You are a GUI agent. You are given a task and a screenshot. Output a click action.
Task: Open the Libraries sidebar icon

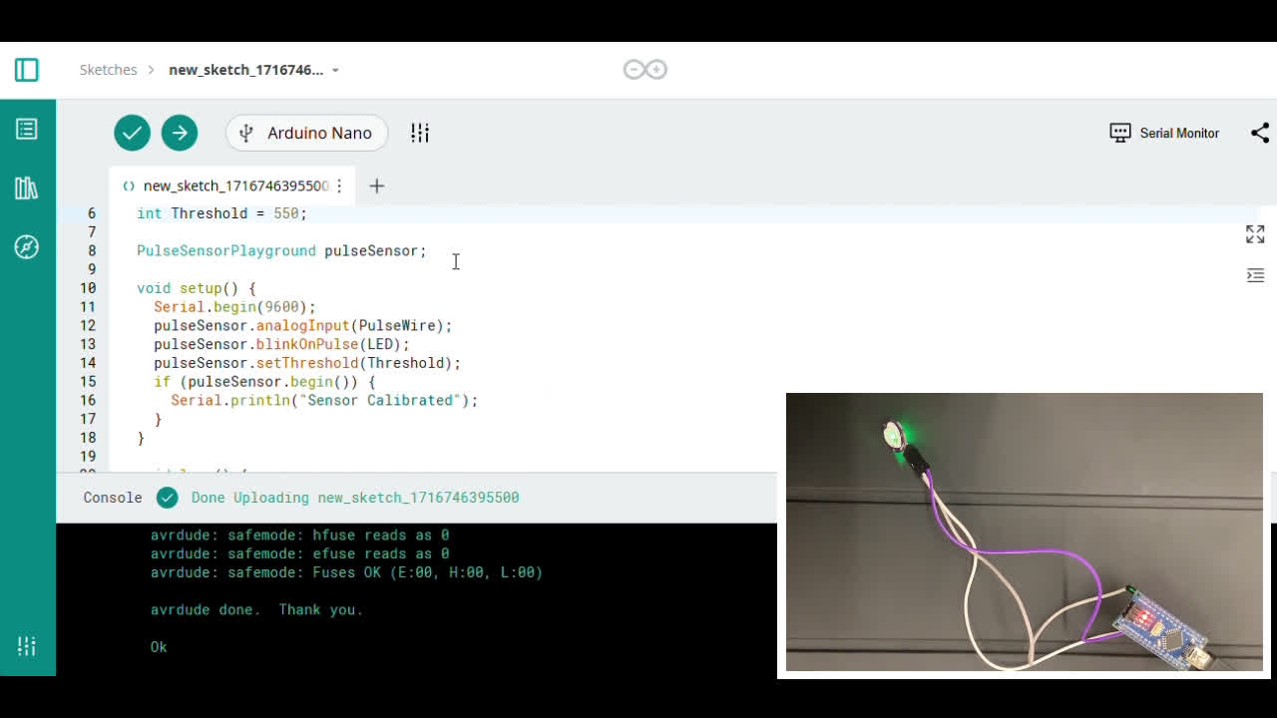click(27, 188)
